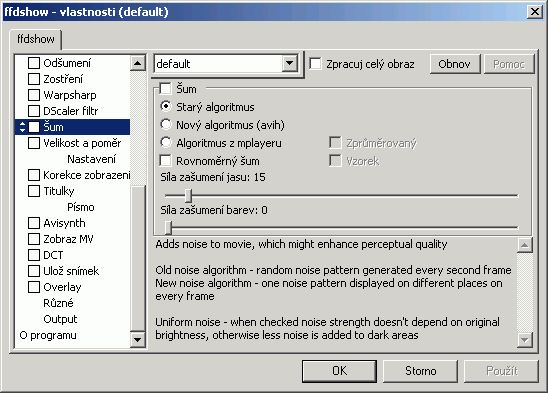Check the Avisynth checkbox
This screenshot has width=548, height=393.
[34, 223]
